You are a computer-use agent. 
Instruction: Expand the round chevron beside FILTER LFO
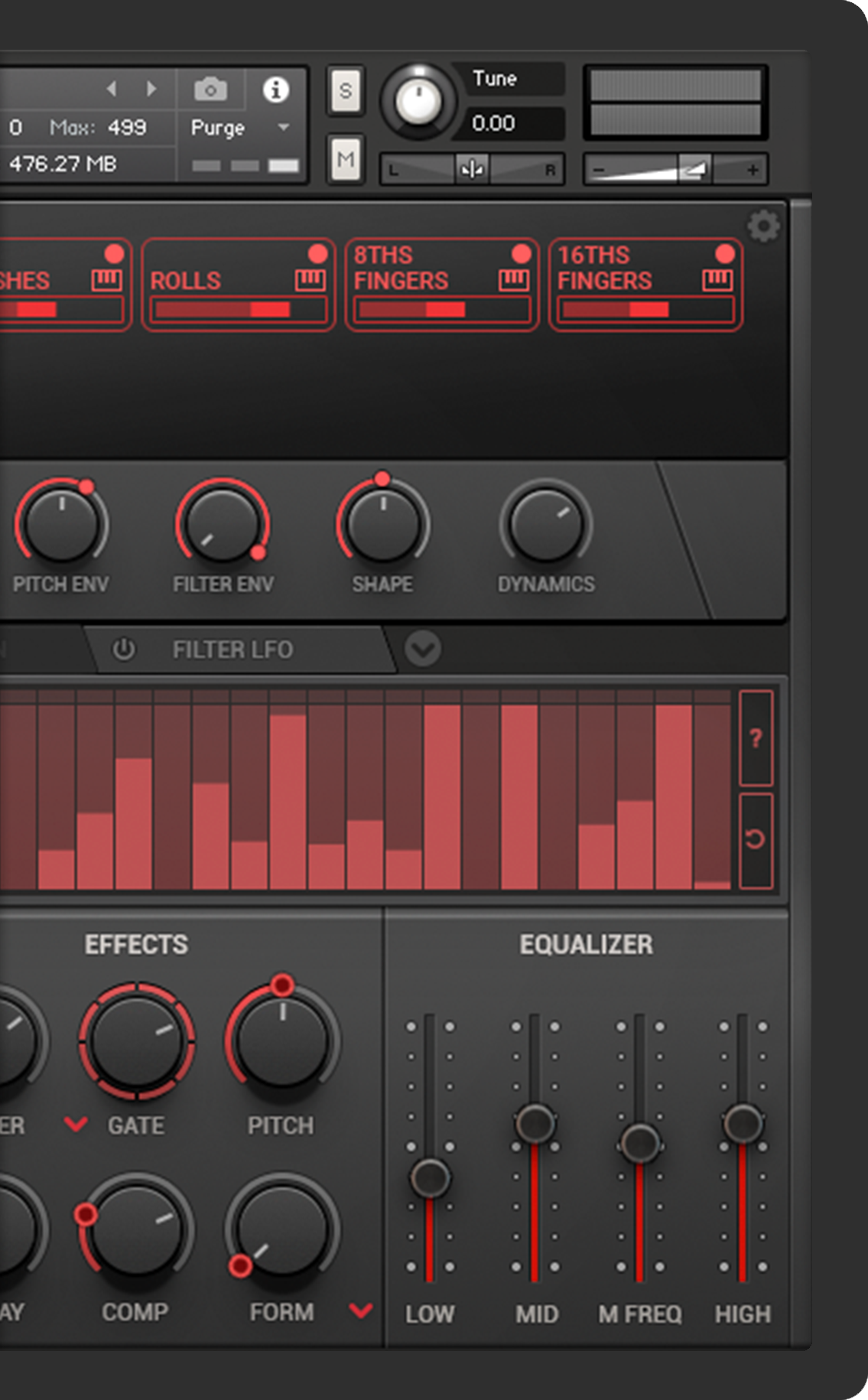[423, 650]
